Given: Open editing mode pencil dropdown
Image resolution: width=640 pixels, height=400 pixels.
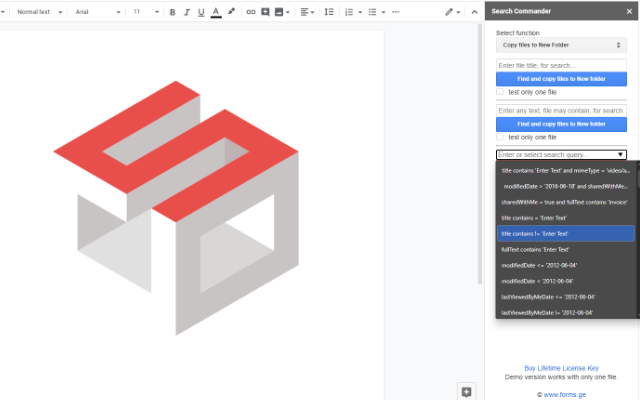Looking at the screenshot, I should [x=452, y=12].
